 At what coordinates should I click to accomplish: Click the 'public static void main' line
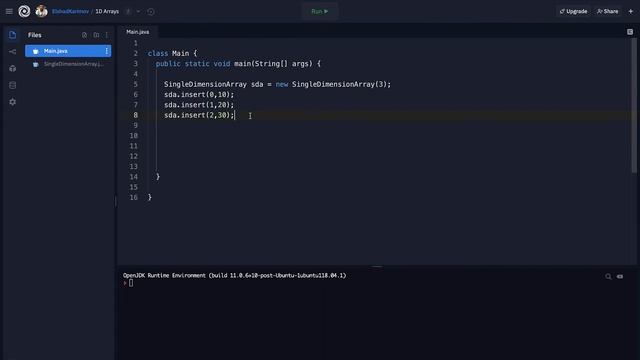coord(238,64)
